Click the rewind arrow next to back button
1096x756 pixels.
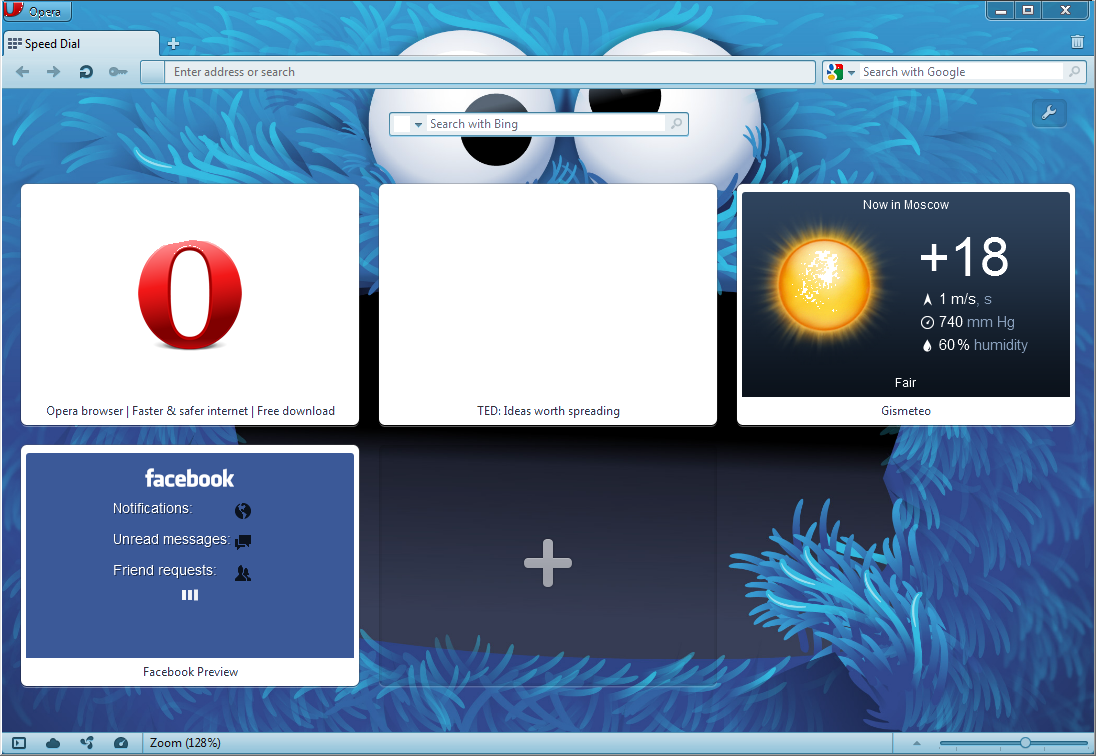[x=85, y=71]
